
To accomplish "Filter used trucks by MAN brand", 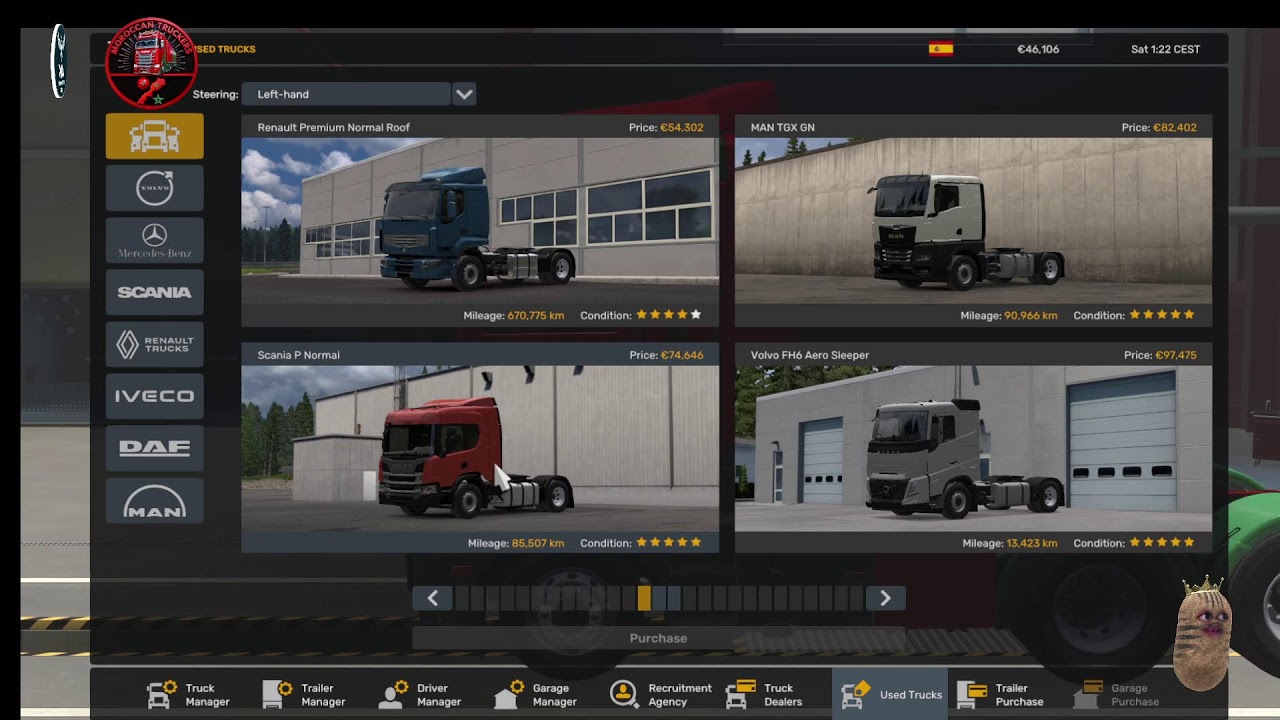I will tap(154, 500).
